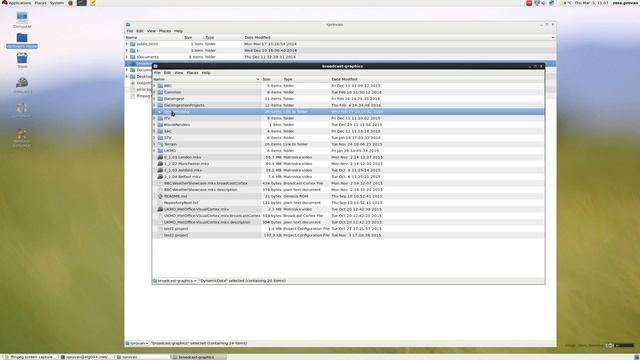Image resolution: width=640 pixels, height=360 pixels.
Task: Select the UKMO folder icon
Action: point(160,151)
